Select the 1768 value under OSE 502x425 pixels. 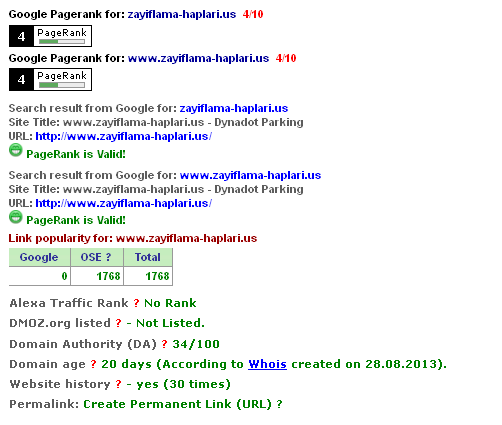[108, 276]
